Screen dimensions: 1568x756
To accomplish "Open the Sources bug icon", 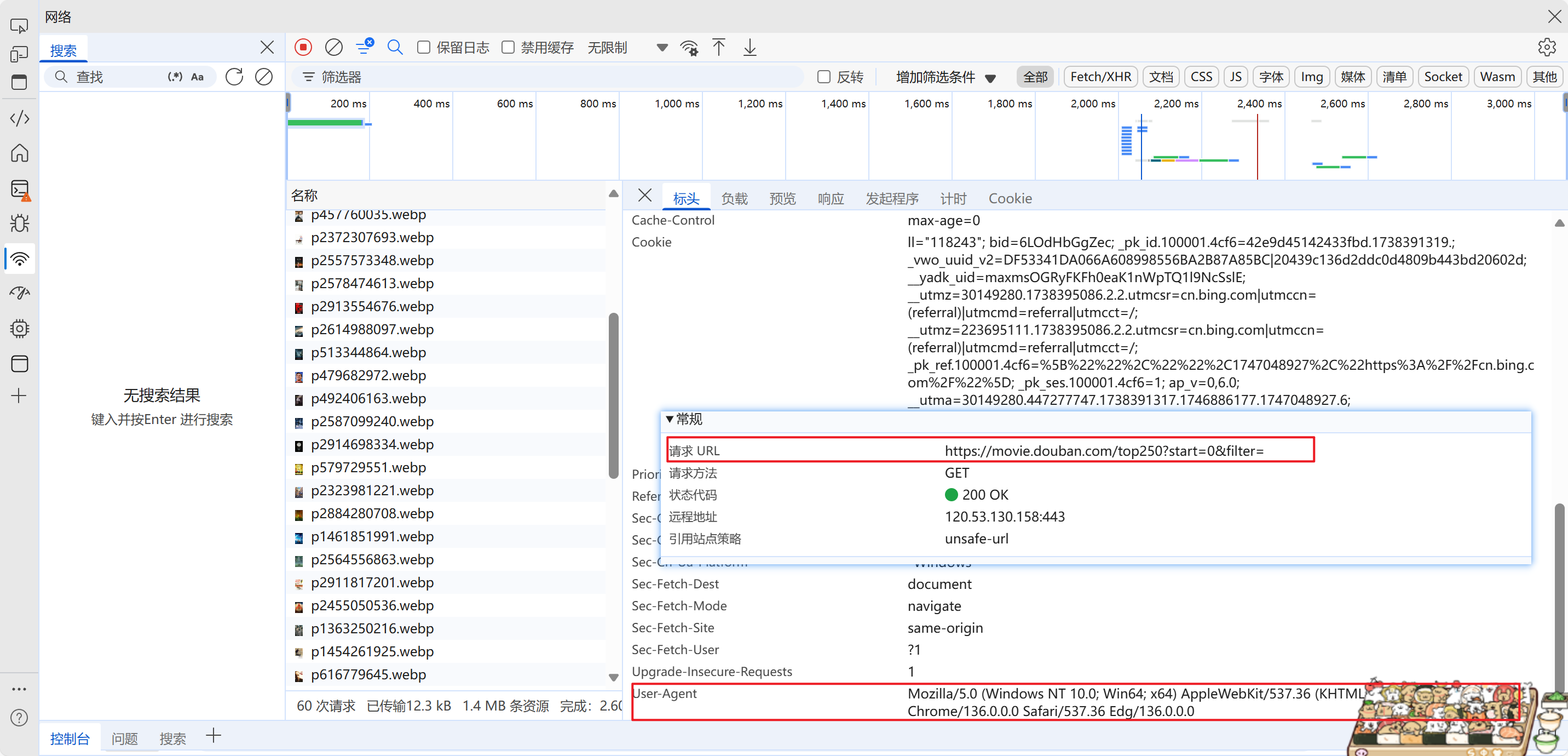I will click(20, 224).
